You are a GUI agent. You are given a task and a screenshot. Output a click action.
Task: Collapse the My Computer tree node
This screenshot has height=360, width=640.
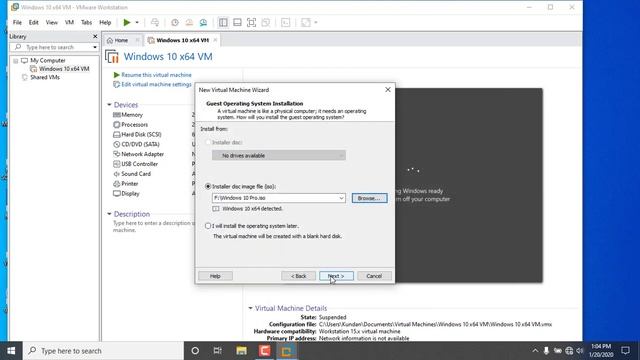point(16,60)
